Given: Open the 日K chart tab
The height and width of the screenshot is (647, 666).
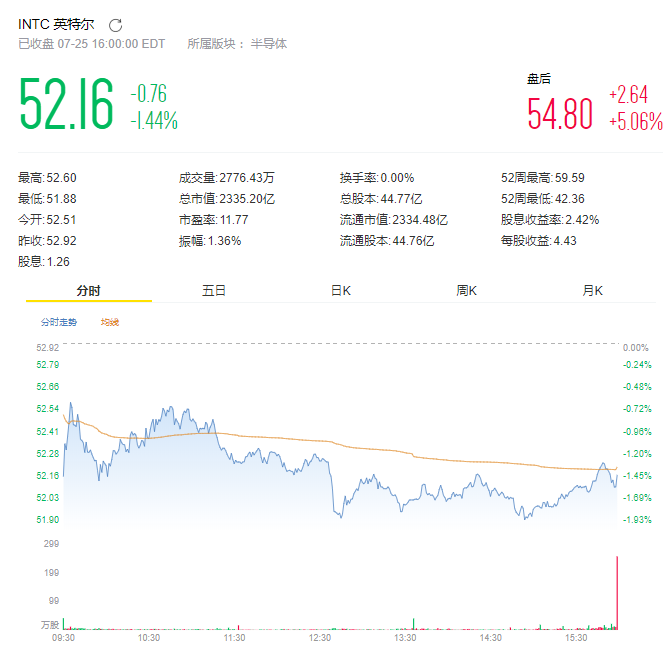Looking at the screenshot, I should 341,291.
